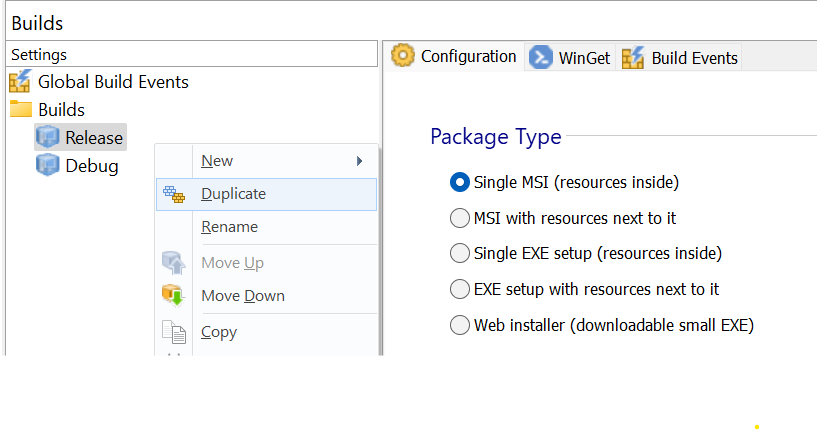Screen dimensions: 817x430
Task: Click the Builds folder icon
Action: click(x=21, y=109)
